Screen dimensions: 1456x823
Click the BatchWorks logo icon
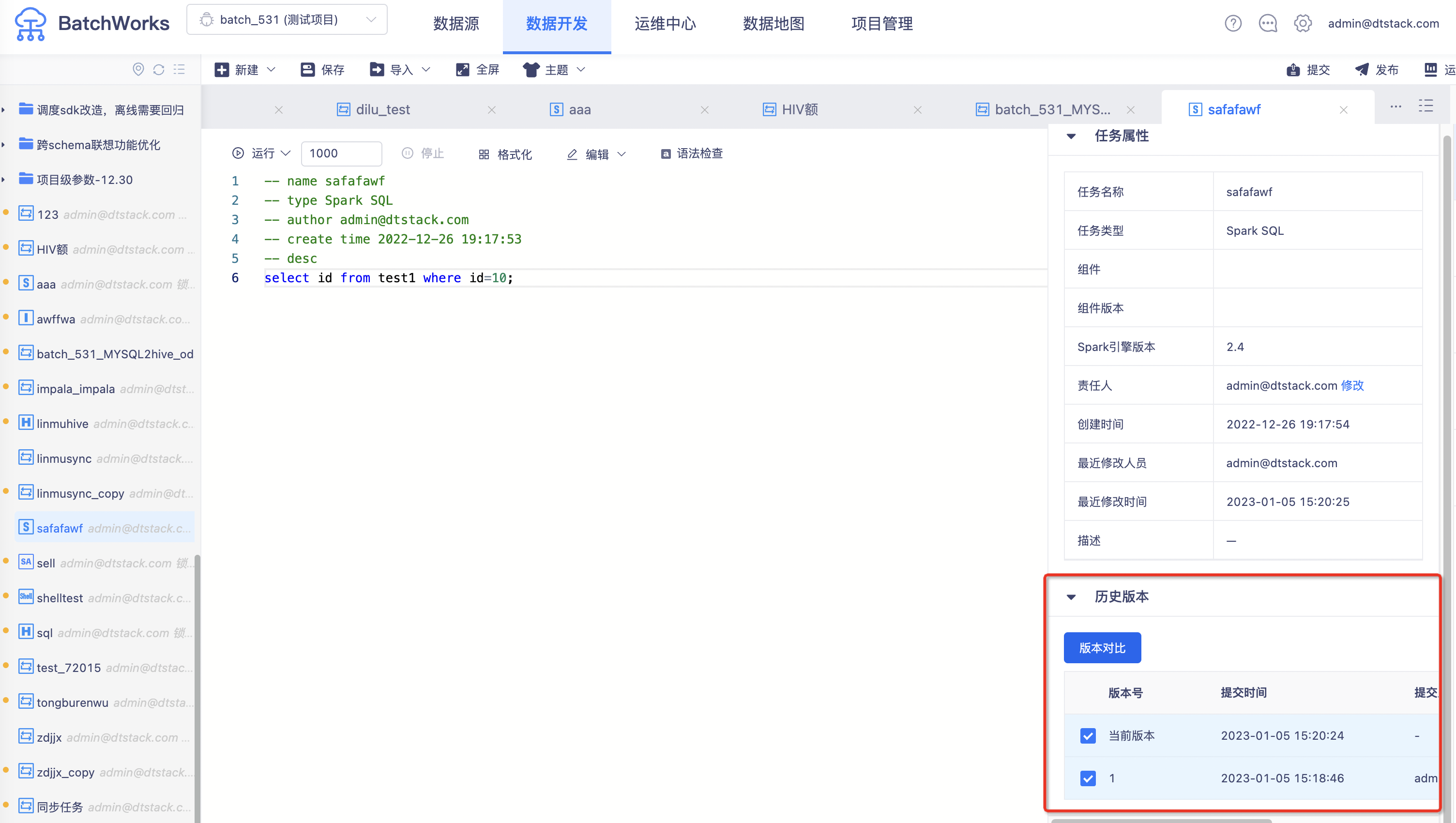(x=30, y=24)
